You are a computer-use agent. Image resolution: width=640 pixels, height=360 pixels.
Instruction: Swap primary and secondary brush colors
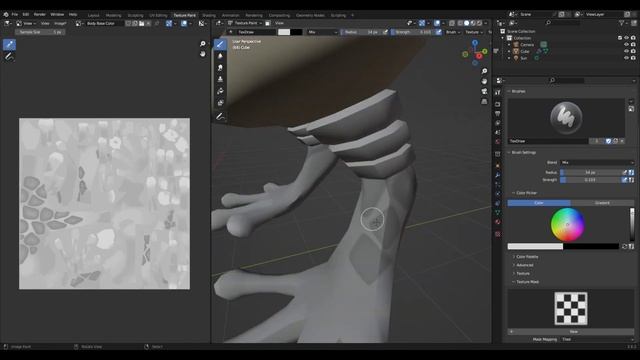[624, 247]
